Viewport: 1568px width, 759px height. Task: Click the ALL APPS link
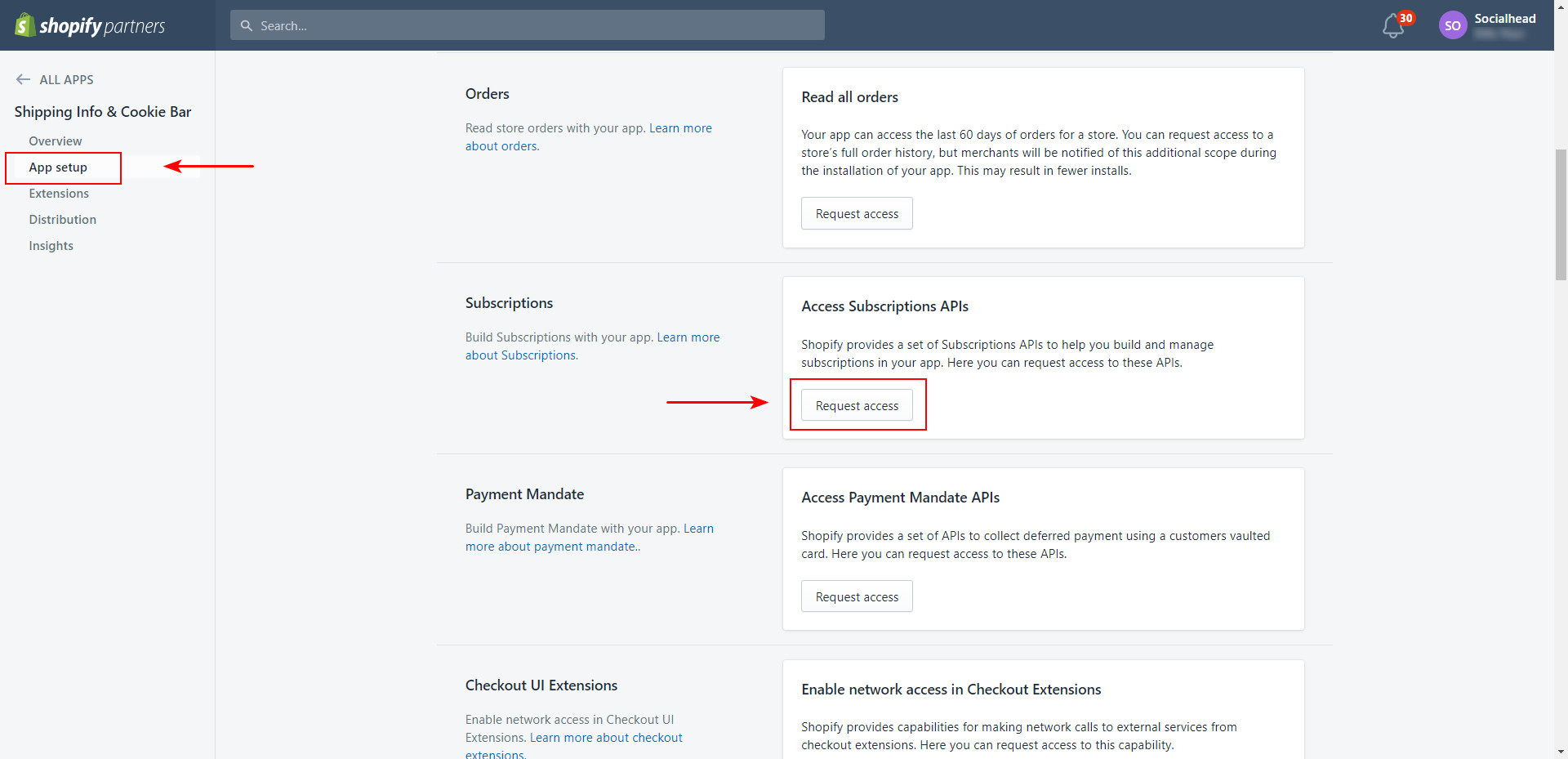[66, 79]
